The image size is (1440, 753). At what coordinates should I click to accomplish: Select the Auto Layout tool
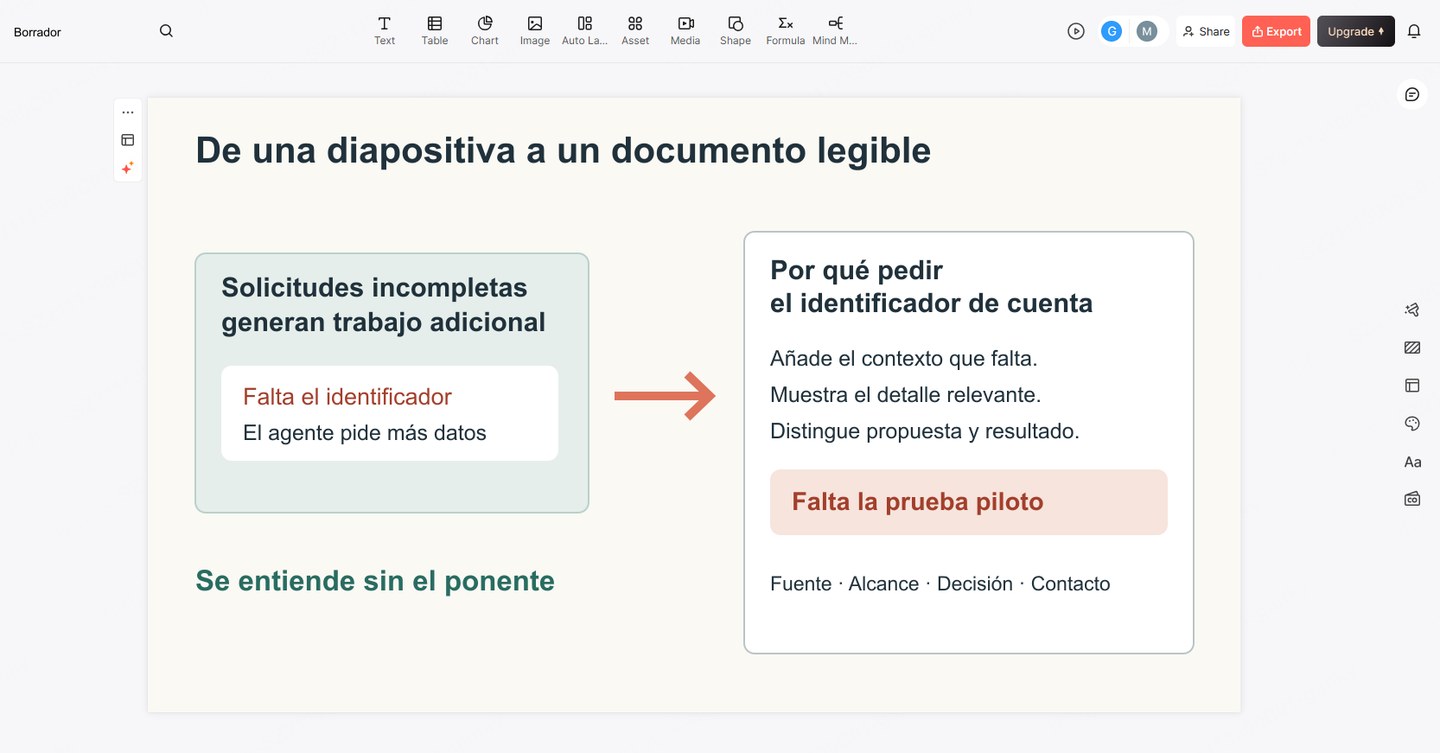click(585, 31)
